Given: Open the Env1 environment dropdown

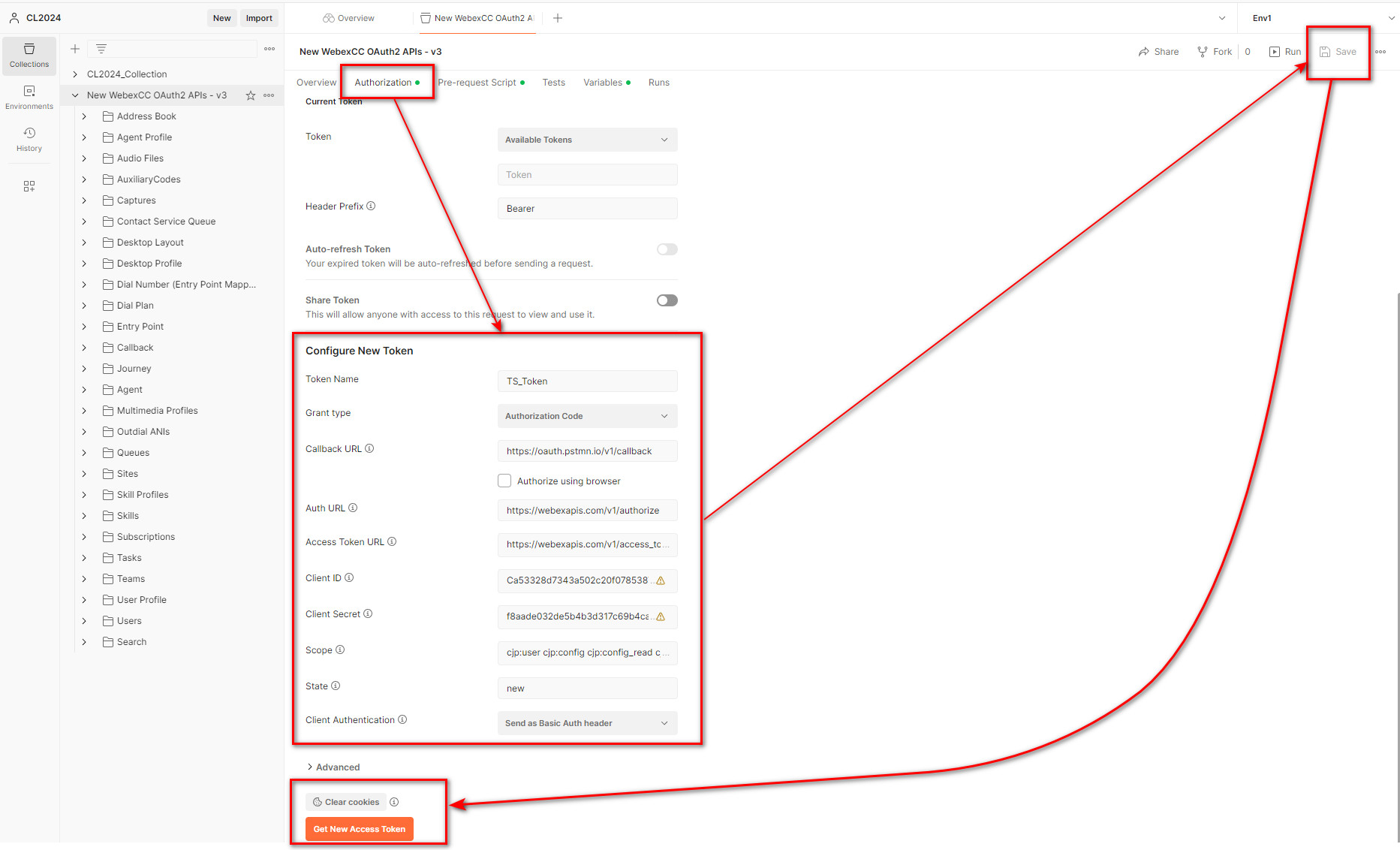Looking at the screenshot, I should 1323,18.
